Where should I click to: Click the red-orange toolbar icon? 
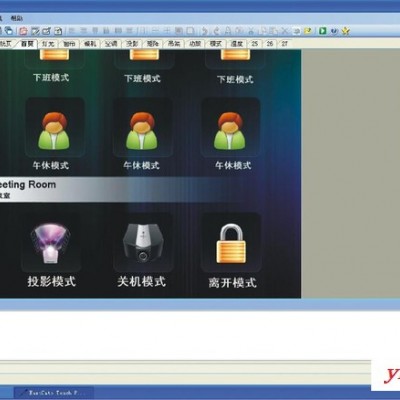point(23,31)
